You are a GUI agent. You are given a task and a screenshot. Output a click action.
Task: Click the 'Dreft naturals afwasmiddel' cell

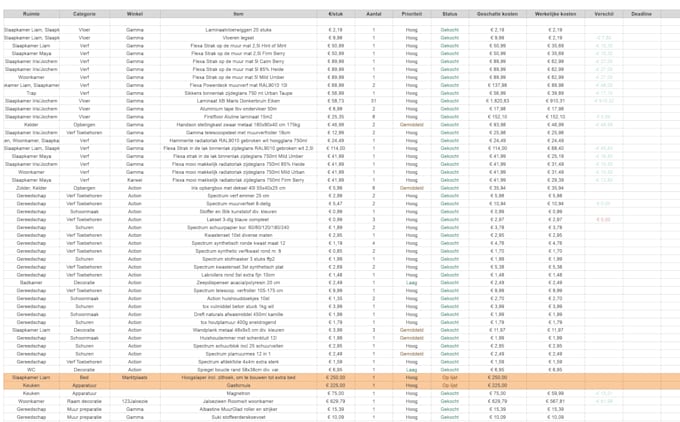pos(238,314)
